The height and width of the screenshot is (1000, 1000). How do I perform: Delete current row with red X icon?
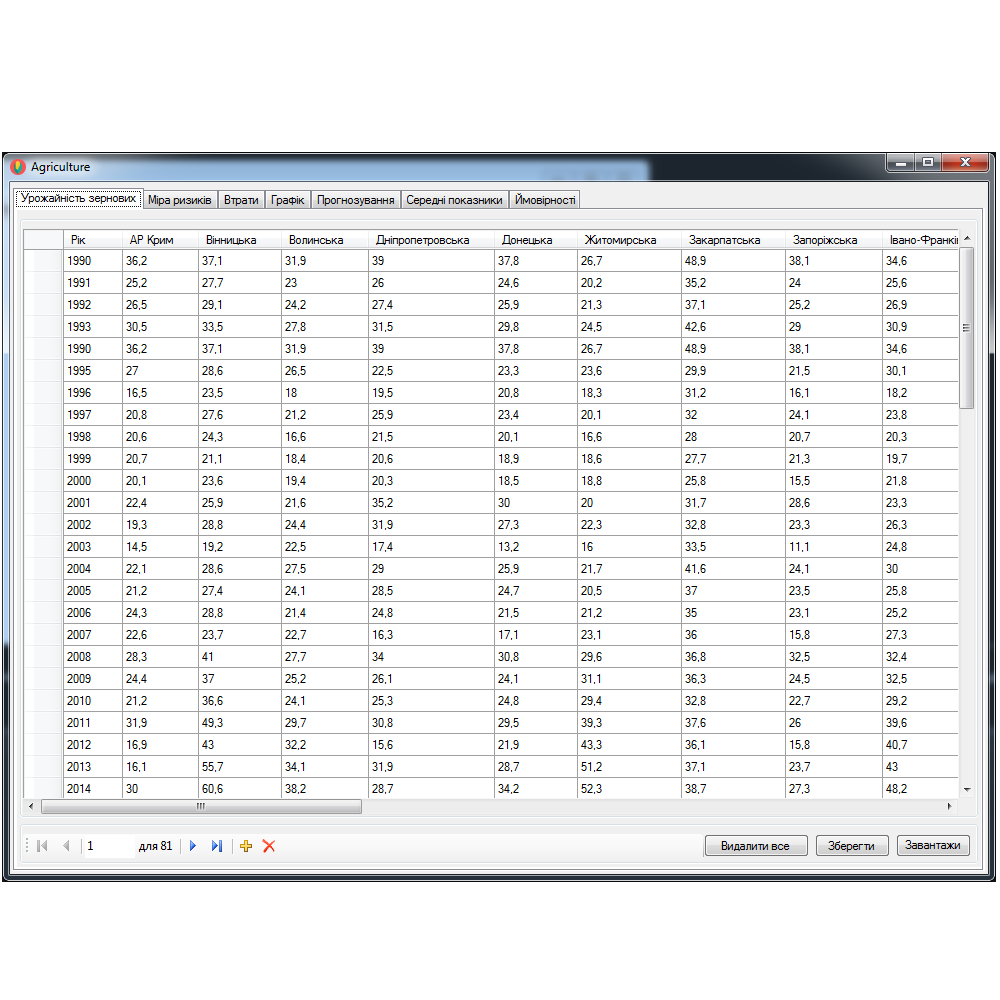click(269, 846)
